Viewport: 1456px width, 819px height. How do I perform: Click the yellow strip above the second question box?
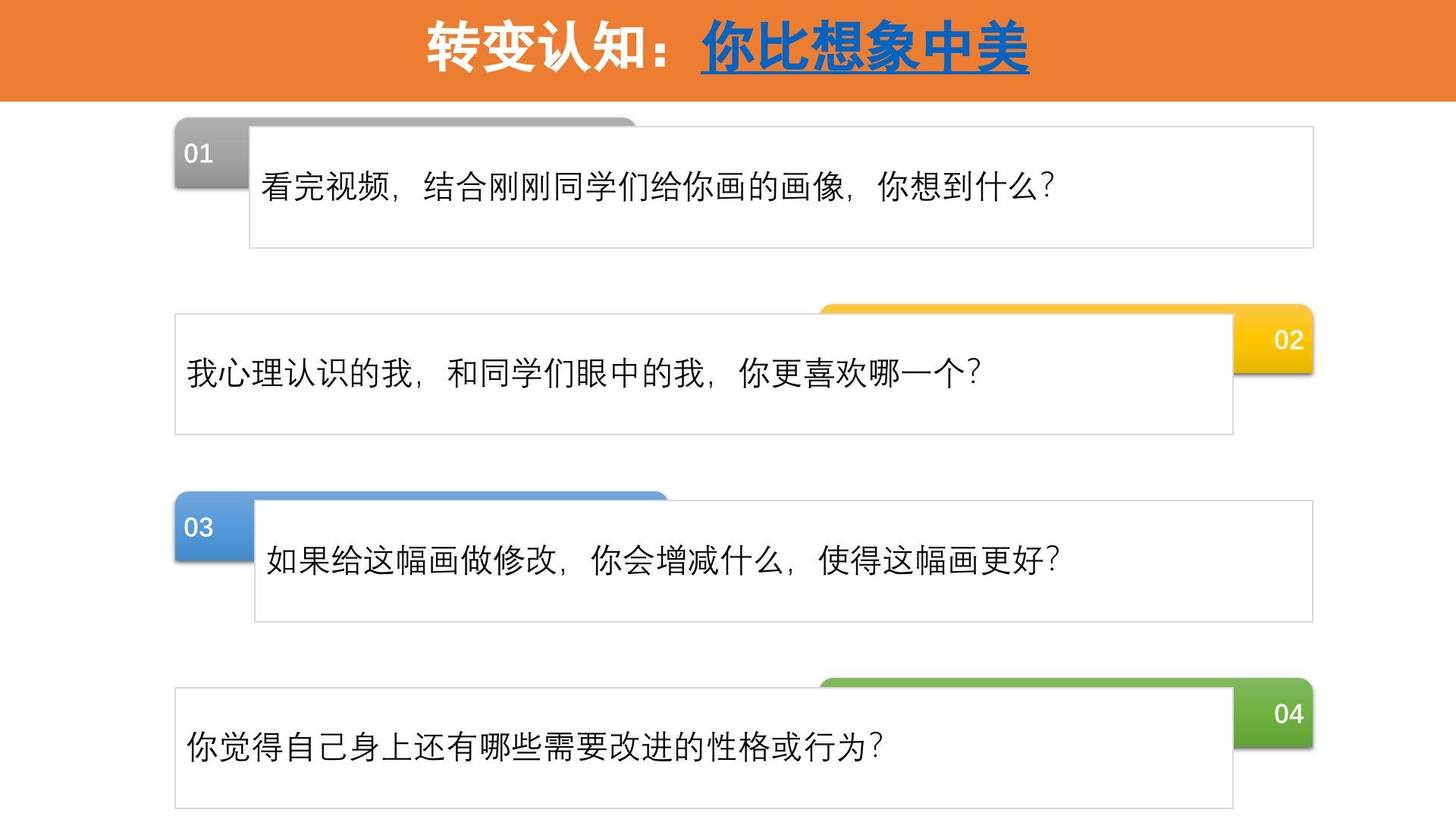(1024, 309)
